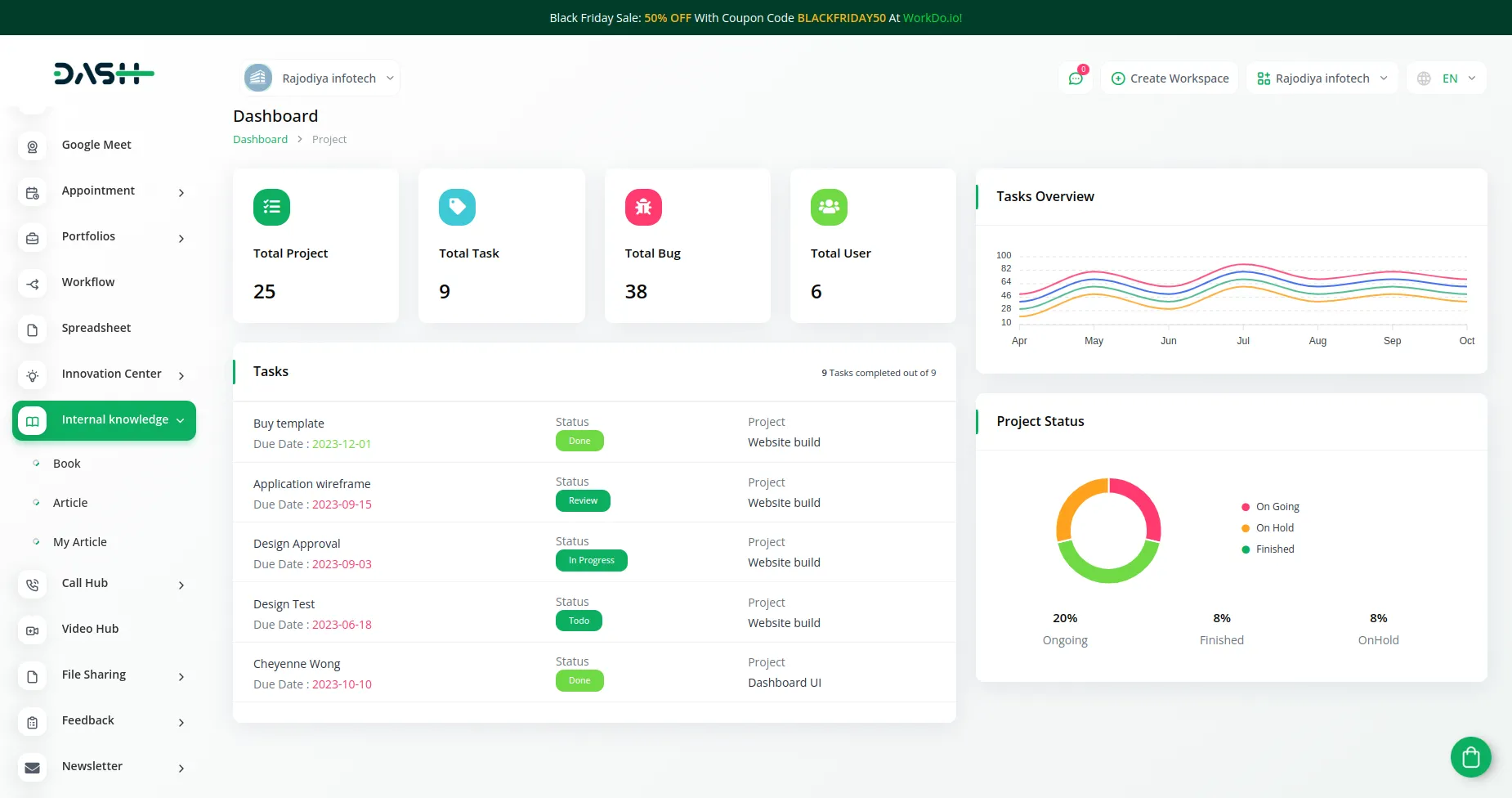This screenshot has height=798, width=1512.
Task: Click the Internal knowledge book icon
Action: (x=33, y=421)
